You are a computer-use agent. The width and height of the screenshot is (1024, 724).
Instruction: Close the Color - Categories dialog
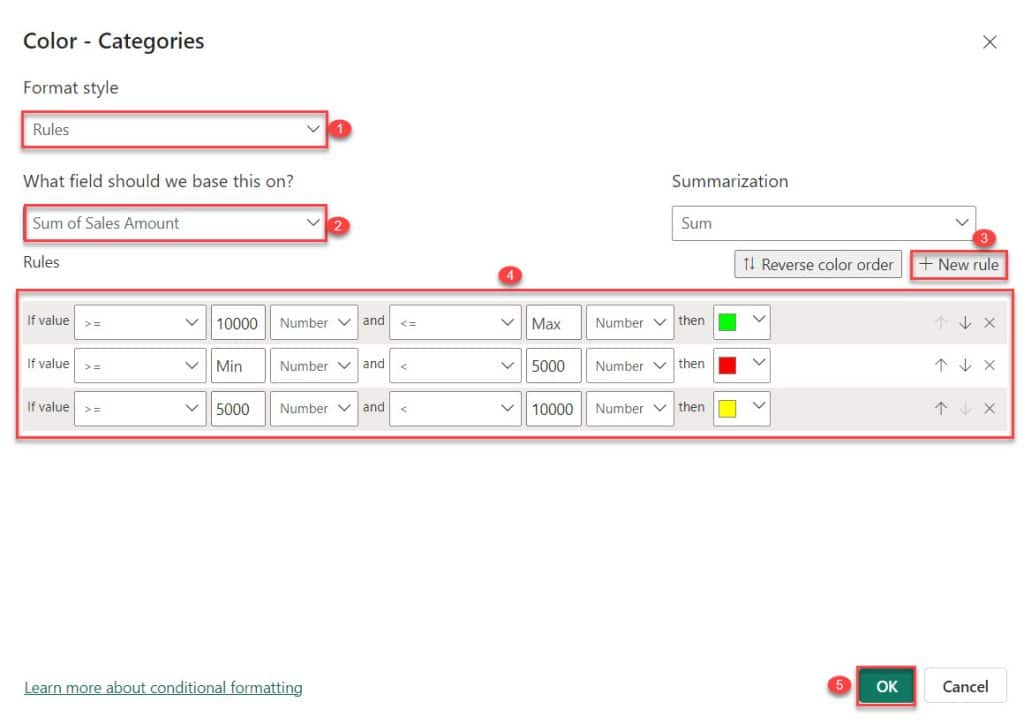(x=989, y=42)
